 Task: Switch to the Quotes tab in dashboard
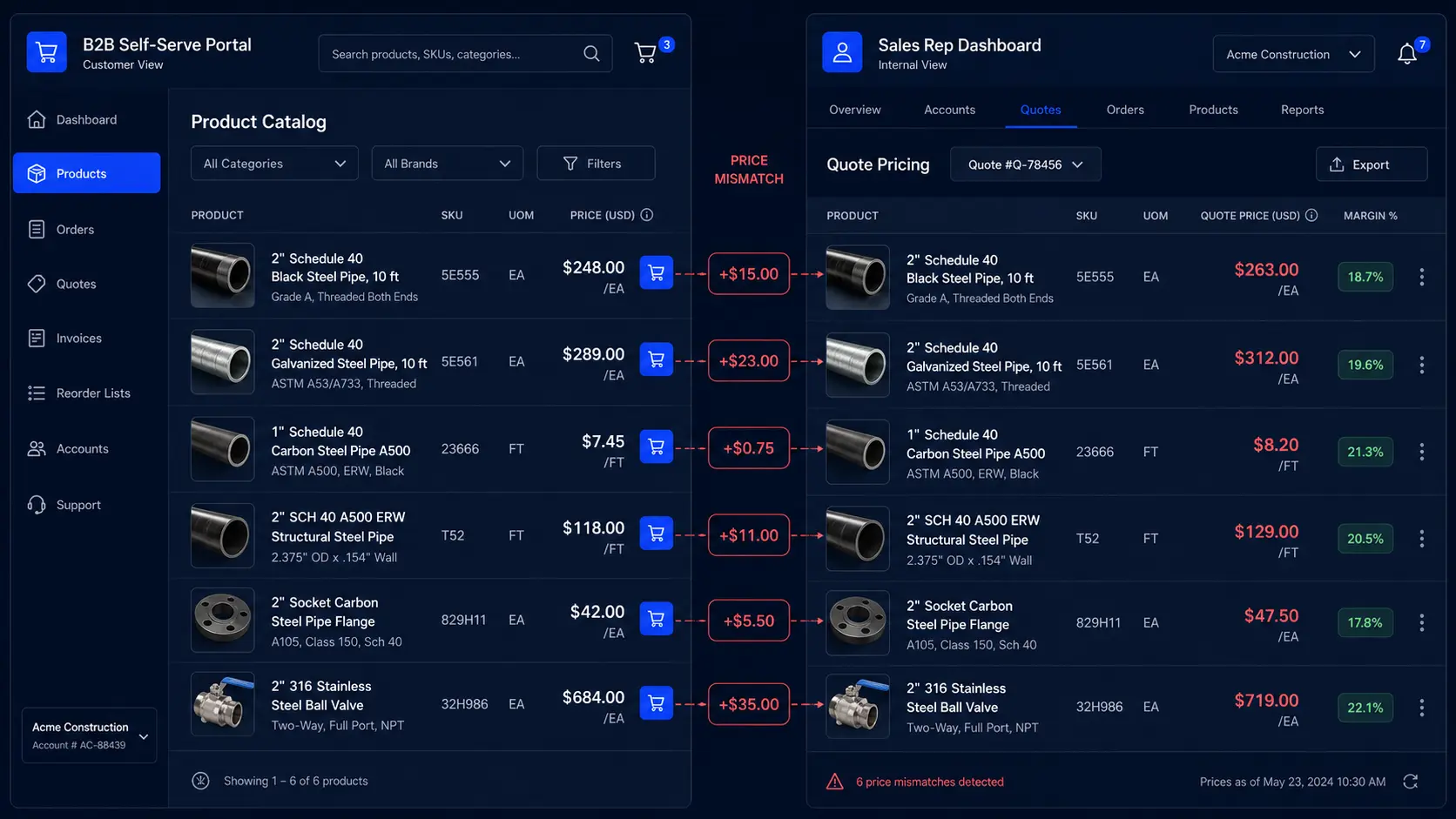pos(1041,110)
